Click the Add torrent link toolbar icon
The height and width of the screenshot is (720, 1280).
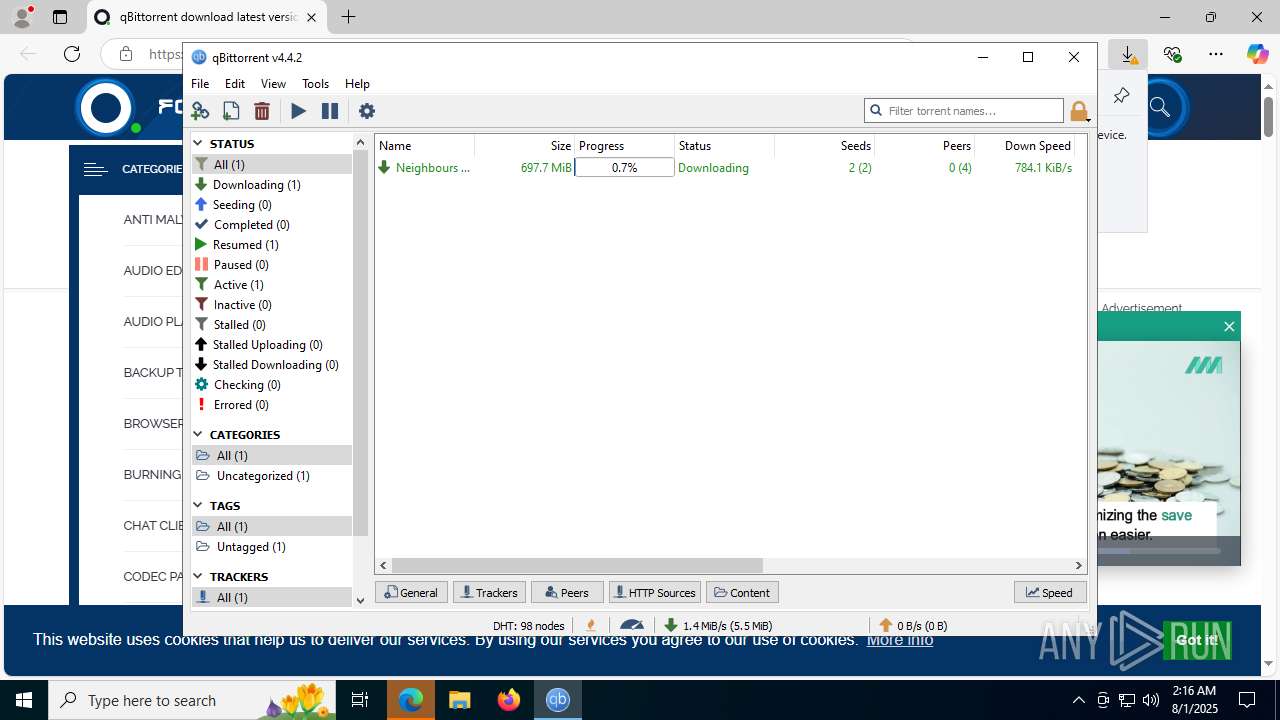(x=200, y=111)
